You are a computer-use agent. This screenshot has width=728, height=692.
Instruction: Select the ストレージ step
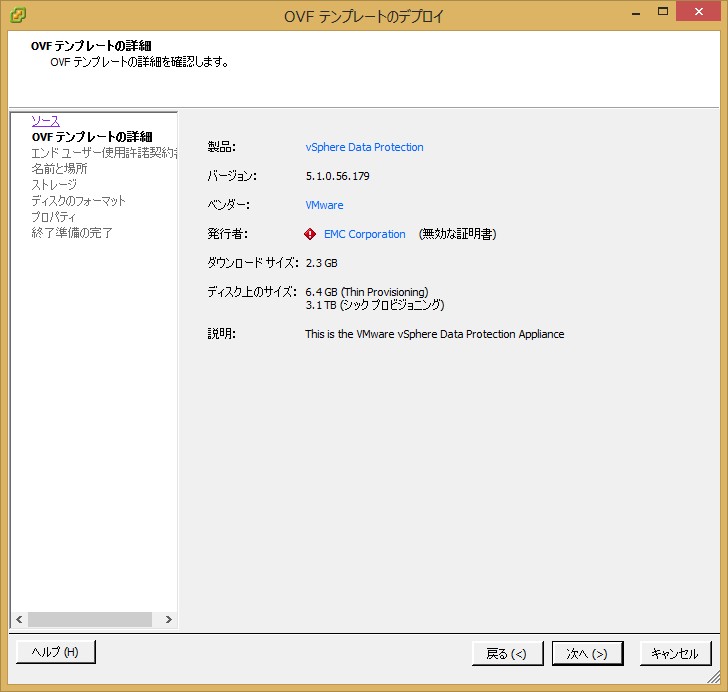(x=54, y=185)
